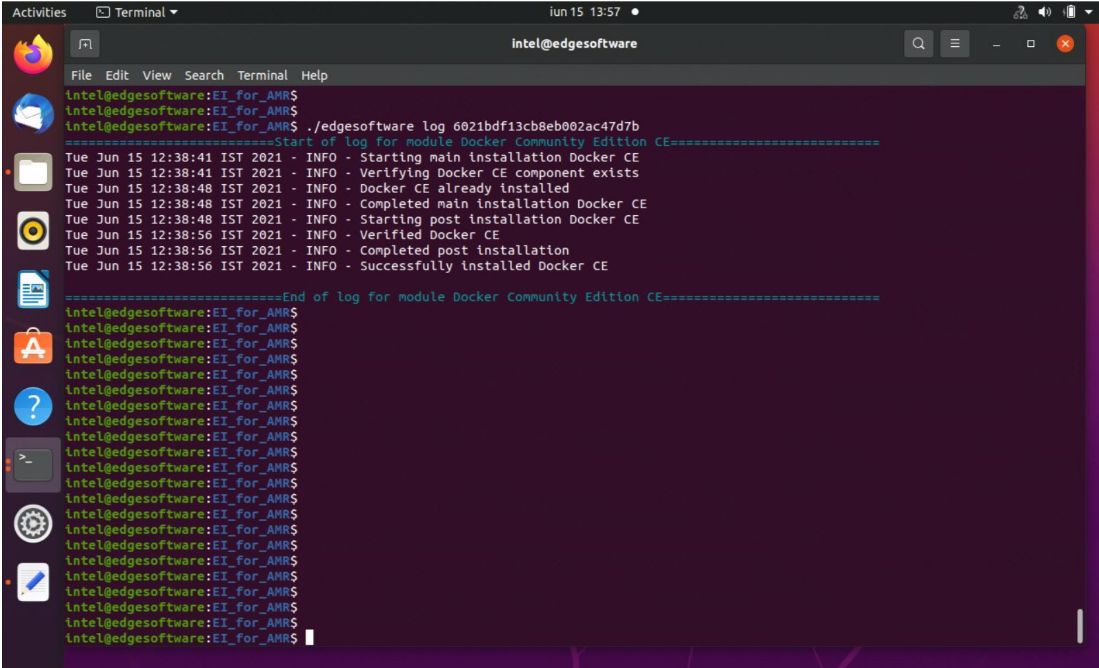Click the volume speaker icon
1099x668 pixels.
(x=1044, y=12)
